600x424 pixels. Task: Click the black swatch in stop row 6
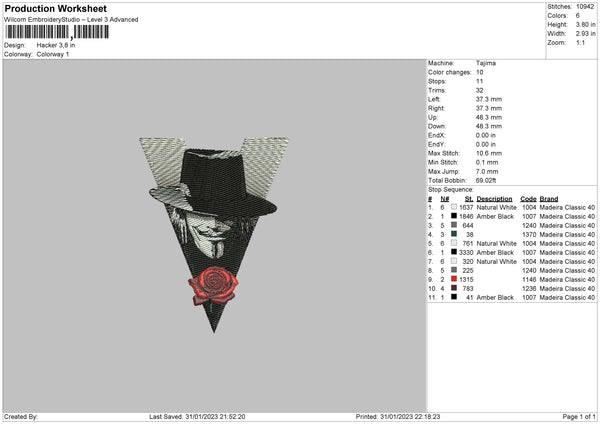(x=454, y=252)
